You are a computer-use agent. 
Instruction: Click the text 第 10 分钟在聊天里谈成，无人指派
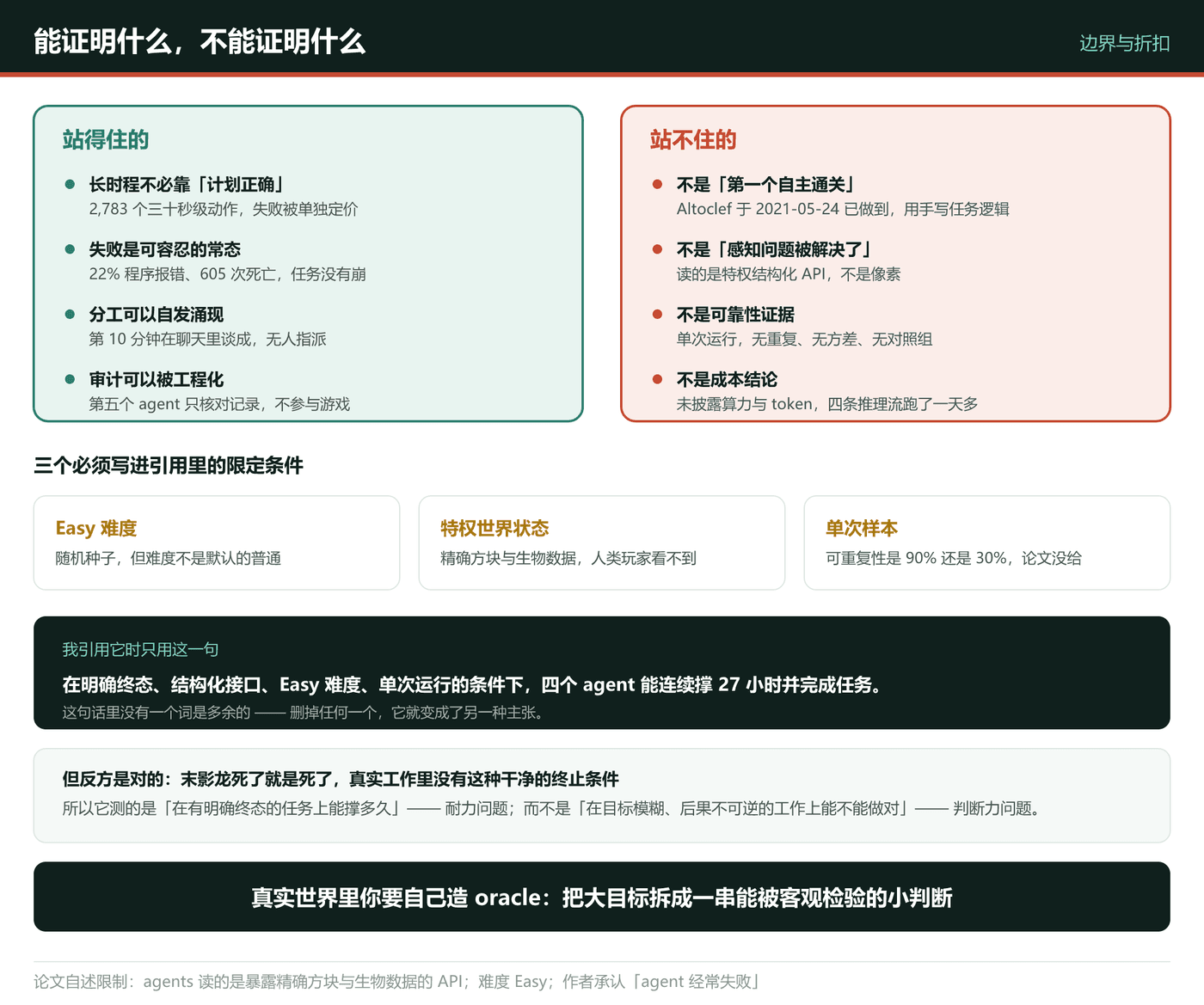coord(208,339)
